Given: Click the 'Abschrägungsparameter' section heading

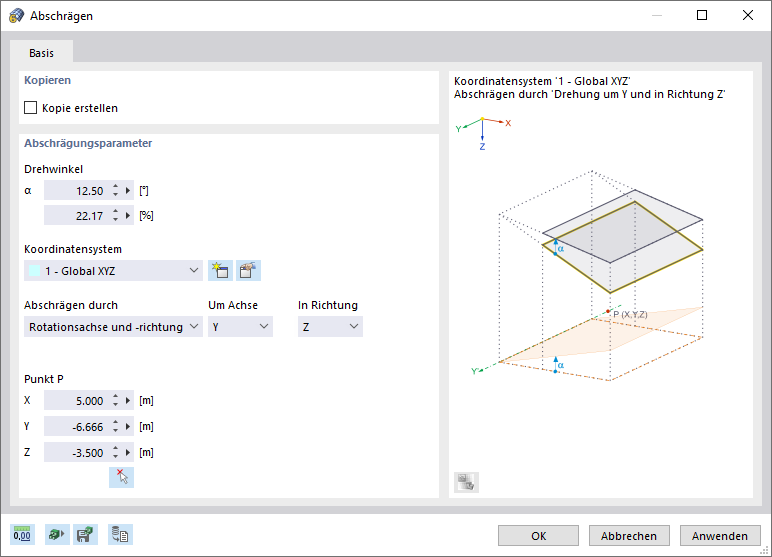Looking at the screenshot, I should click(x=88, y=143).
